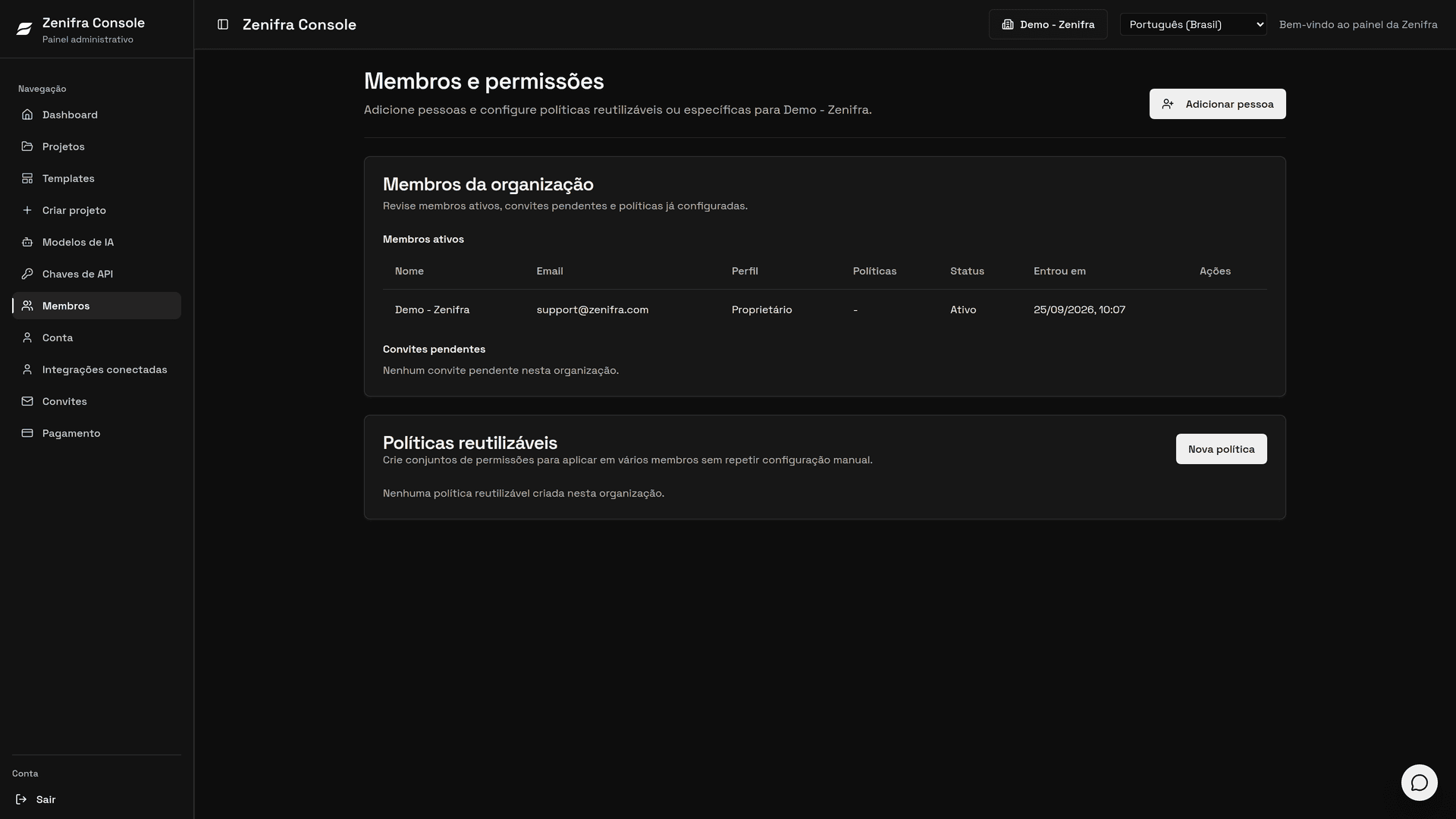Open the Demo - Zenifra organization switcher

[x=1048, y=24]
